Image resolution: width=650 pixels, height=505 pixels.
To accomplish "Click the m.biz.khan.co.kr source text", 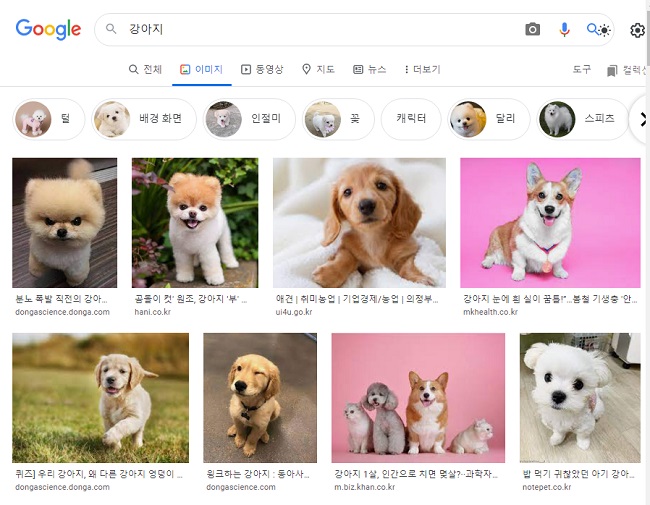I will 364,487.
